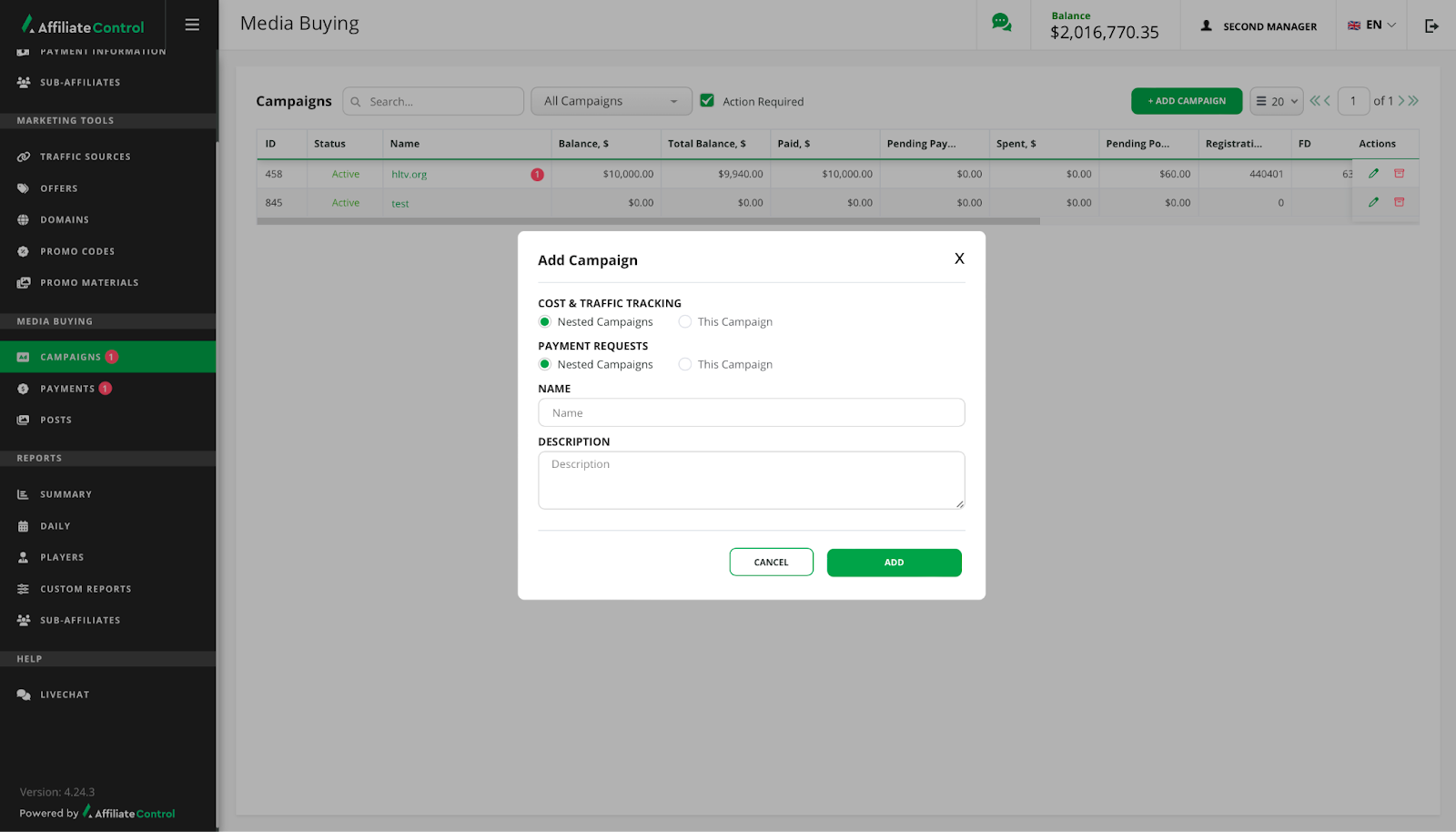Click the Cancel button in dialog
Screen dimensions: 1456x832
pyautogui.click(x=771, y=563)
